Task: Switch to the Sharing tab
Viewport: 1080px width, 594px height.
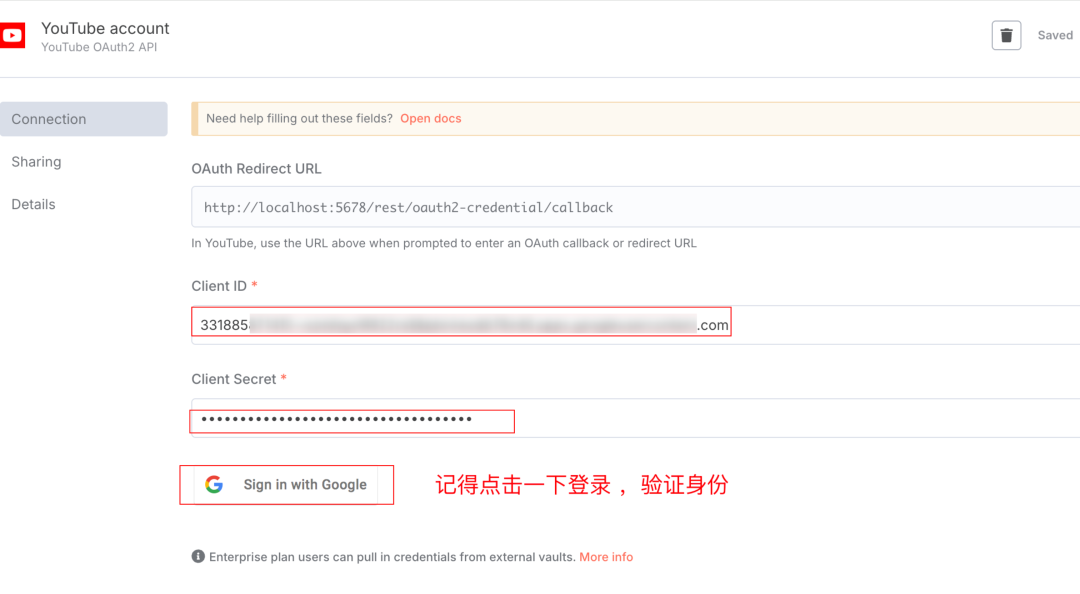Action: [x=37, y=162]
